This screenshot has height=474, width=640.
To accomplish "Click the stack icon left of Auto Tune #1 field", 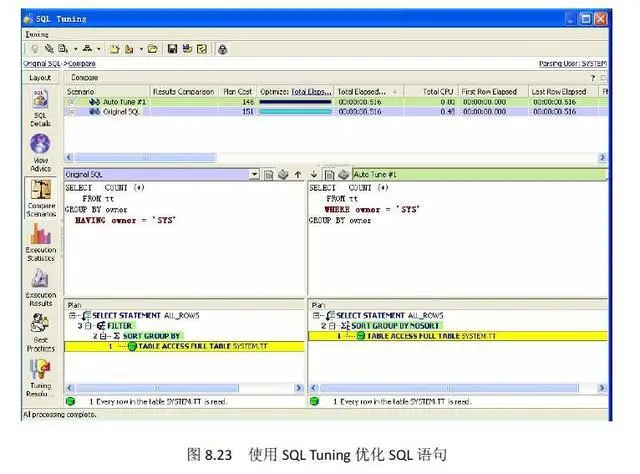I will (344, 174).
